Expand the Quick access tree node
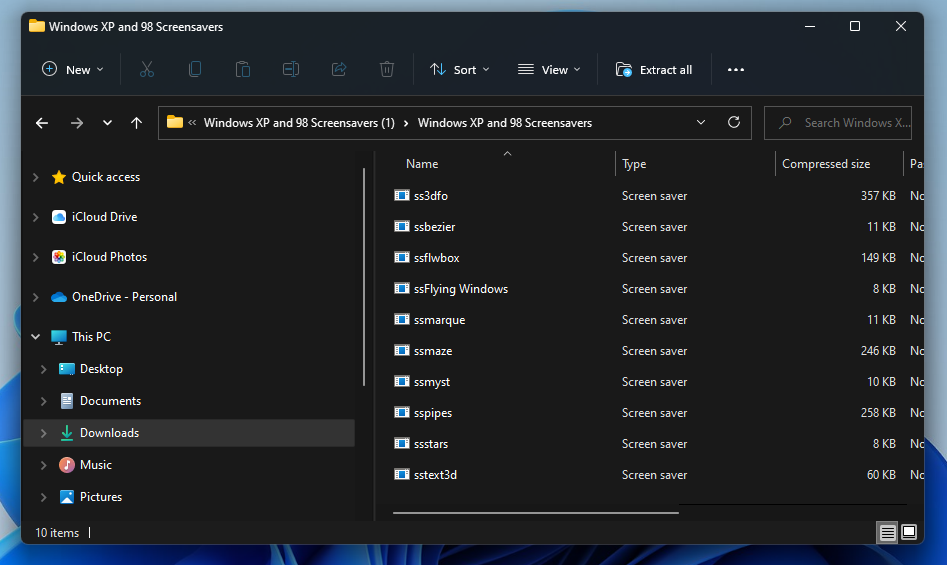The image size is (947, 565). click(36, 177)
